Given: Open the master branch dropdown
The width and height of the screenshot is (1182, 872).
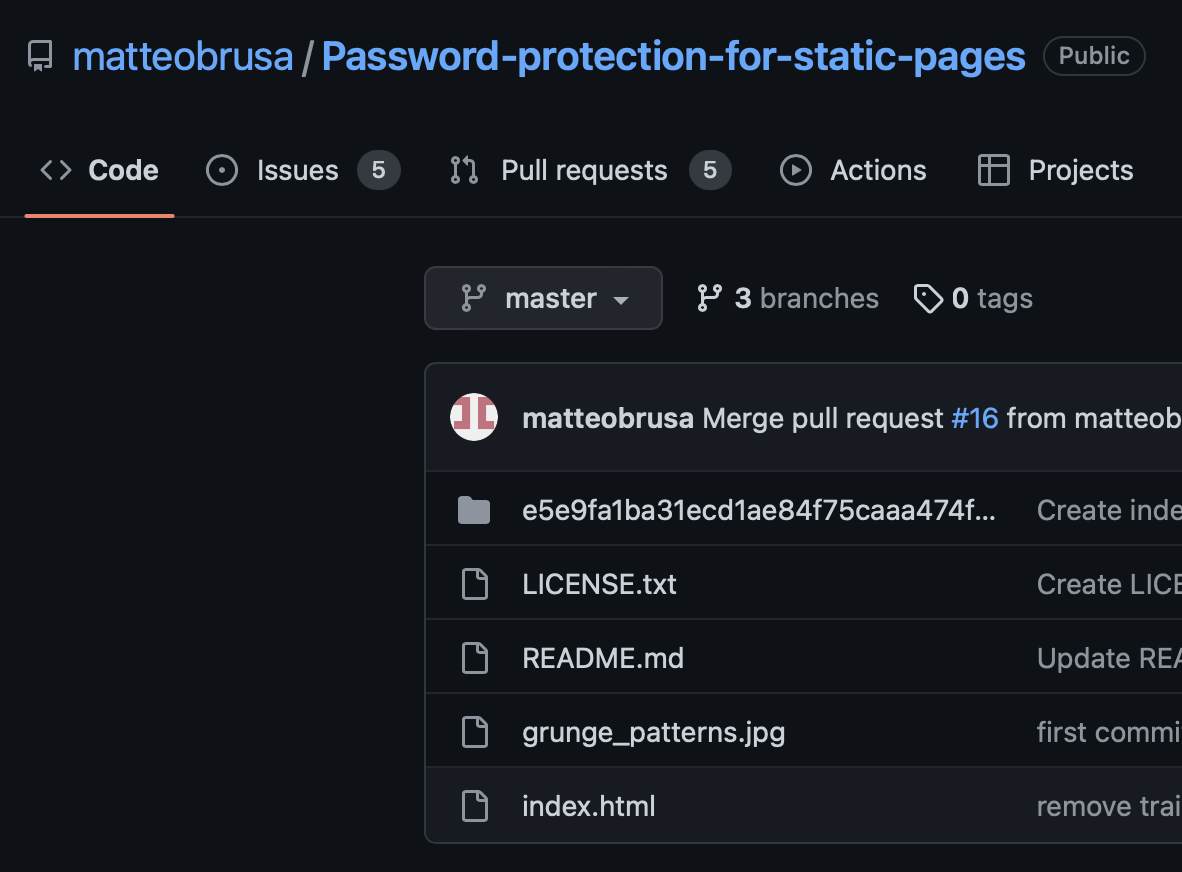Looking at the screenshot, I should 543,298.
